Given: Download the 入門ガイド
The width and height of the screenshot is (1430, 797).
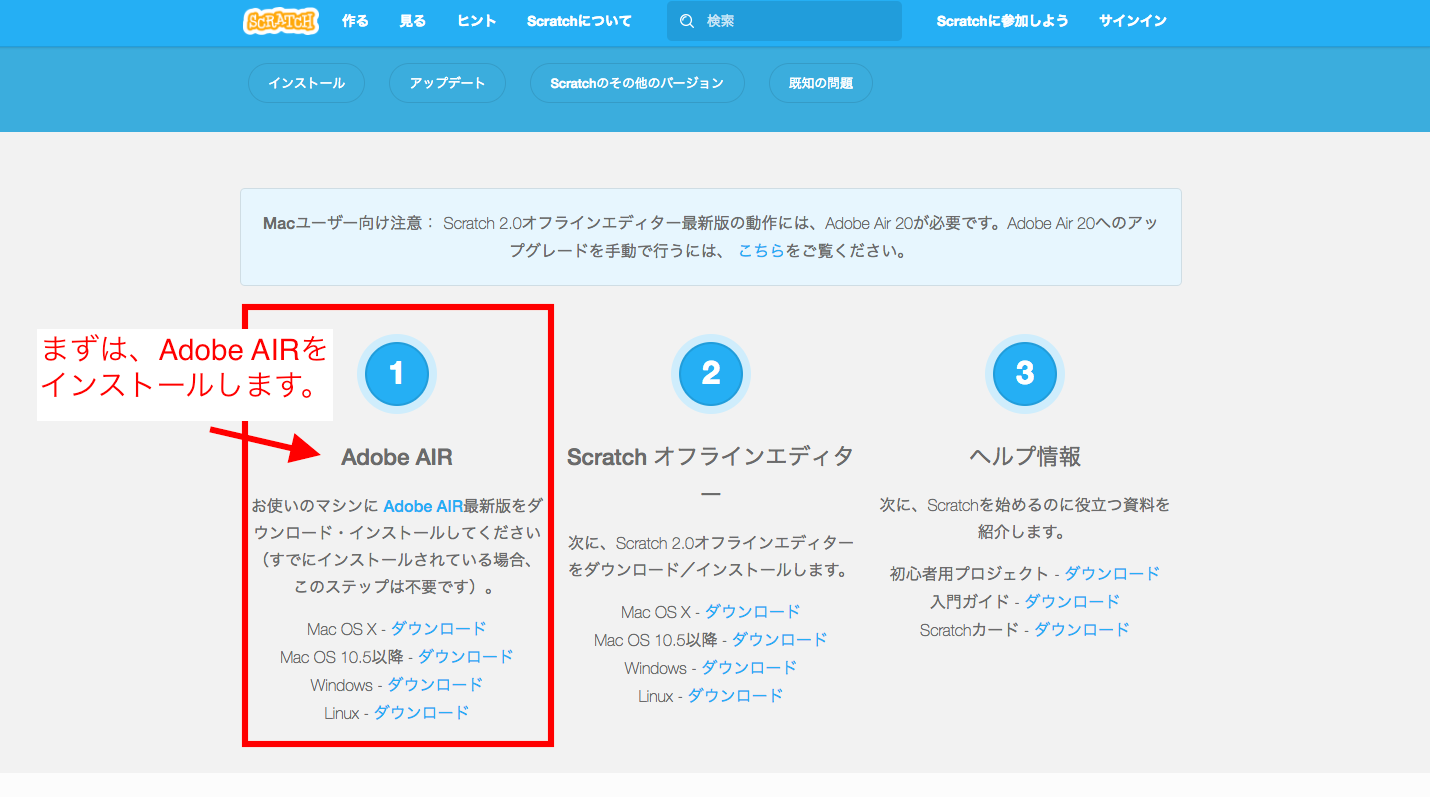Looking at the screenshot, I should tap(1072, 602).
